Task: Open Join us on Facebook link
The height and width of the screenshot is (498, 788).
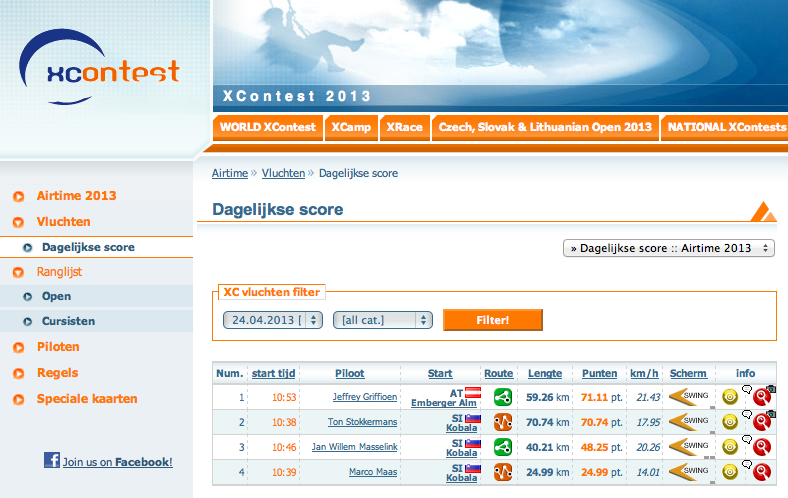Action: (x=118, y=462)
